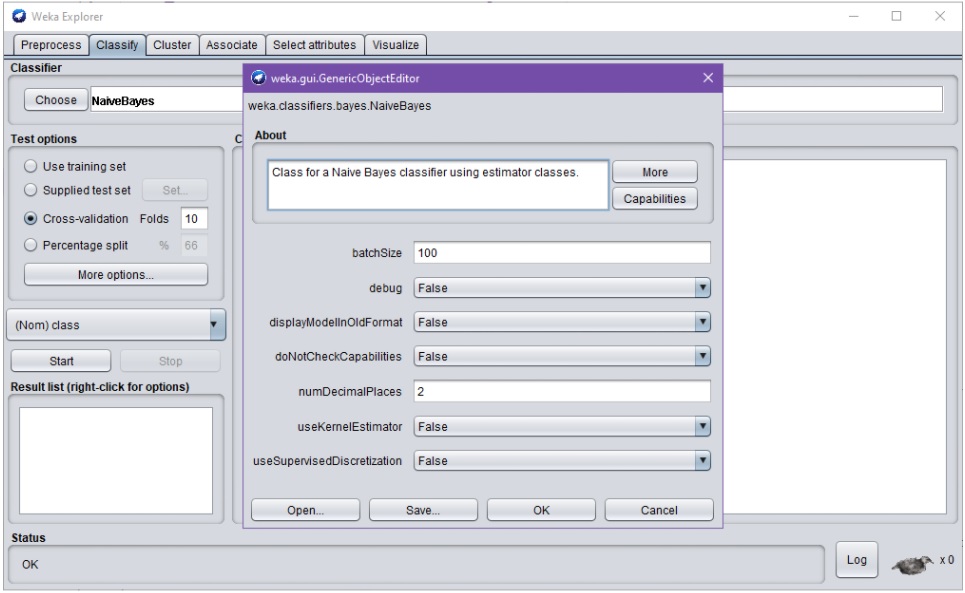The width and height of the screenshot is (965, 593).
Task: Click the Weka bird icon in Explorer title bar
Action: point(19,16)
